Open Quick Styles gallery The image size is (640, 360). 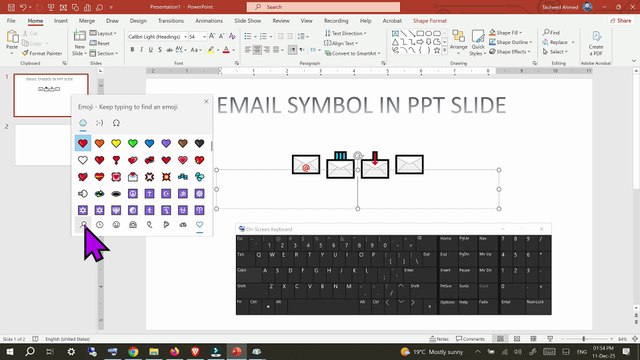[x=477, y=42]
